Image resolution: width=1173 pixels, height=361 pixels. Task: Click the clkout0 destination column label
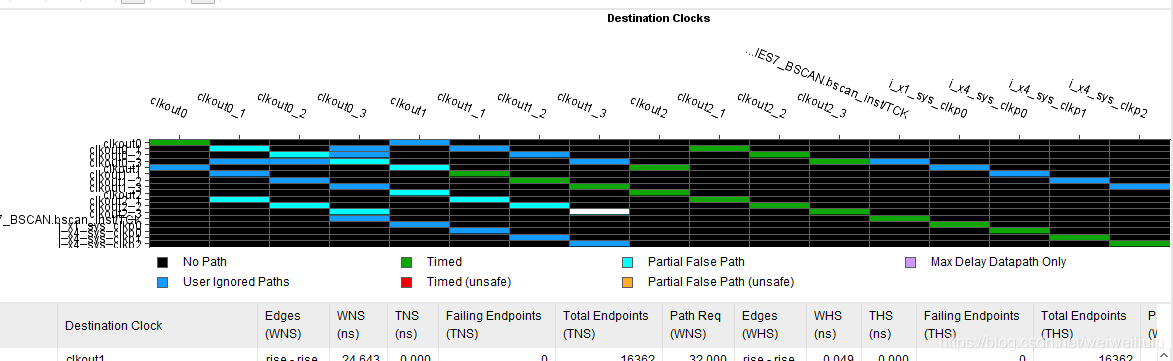(x=169, y=107)
